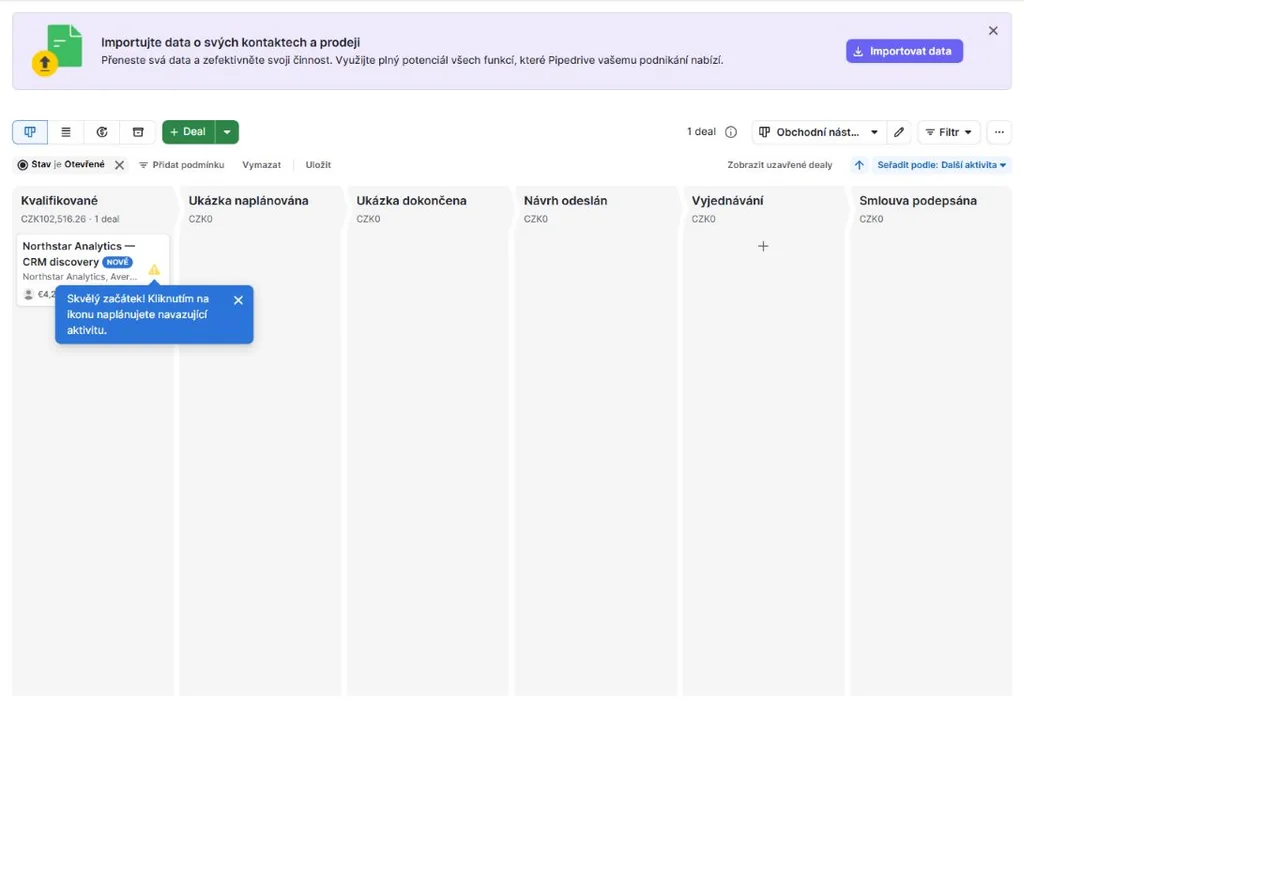Open the Filtr dropdown

point(948,132)
